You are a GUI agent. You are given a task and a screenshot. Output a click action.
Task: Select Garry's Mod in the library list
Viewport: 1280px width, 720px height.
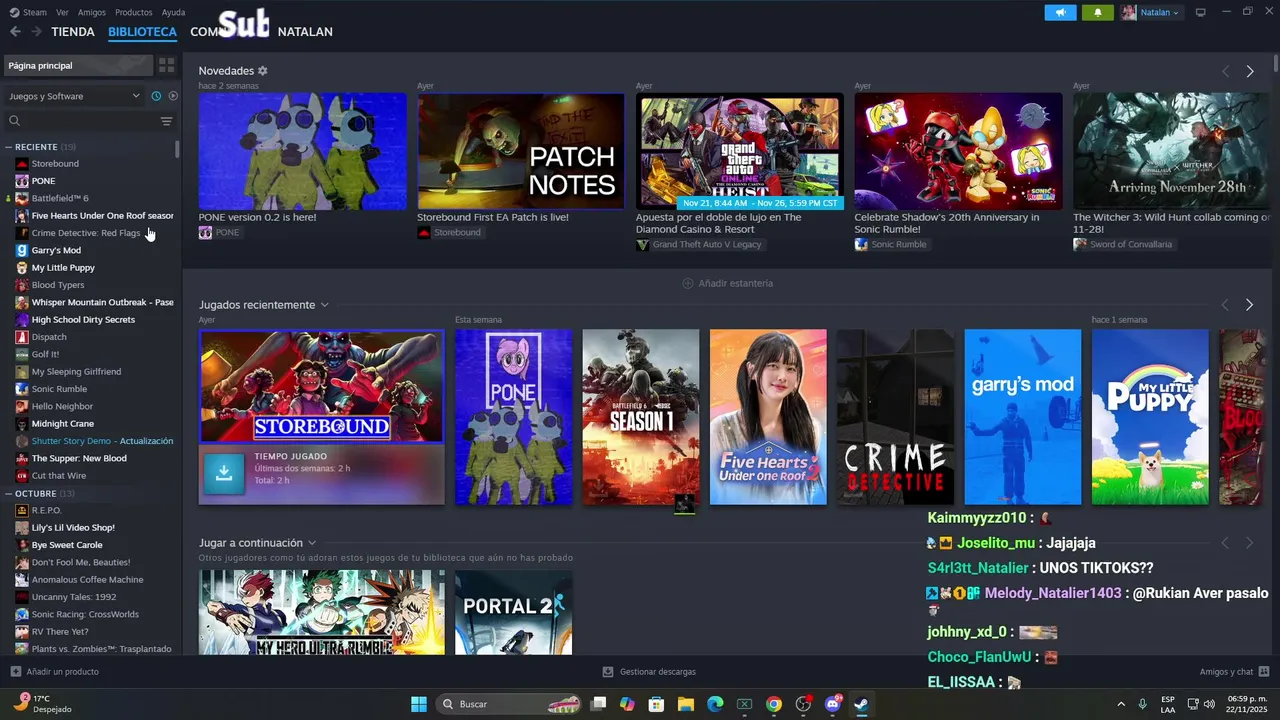pos(56,250)
